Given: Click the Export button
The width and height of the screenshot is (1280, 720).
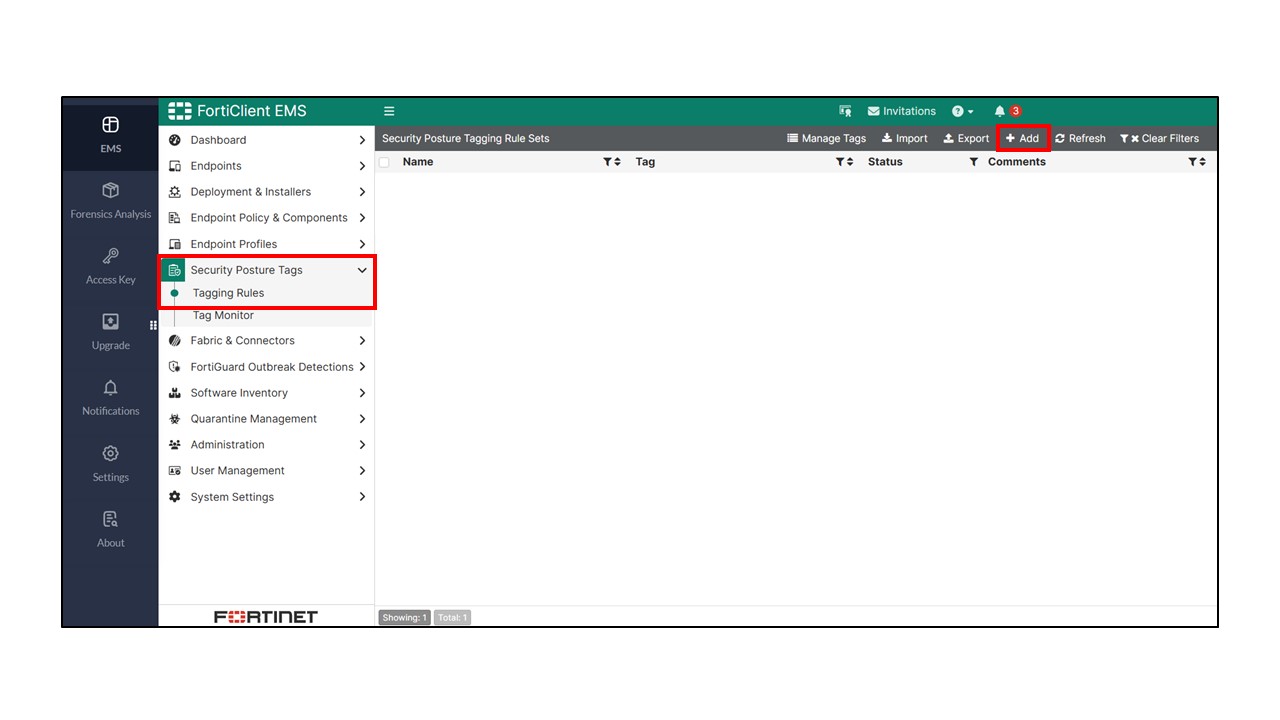Looking at the screenshot, I should [966, 138].
